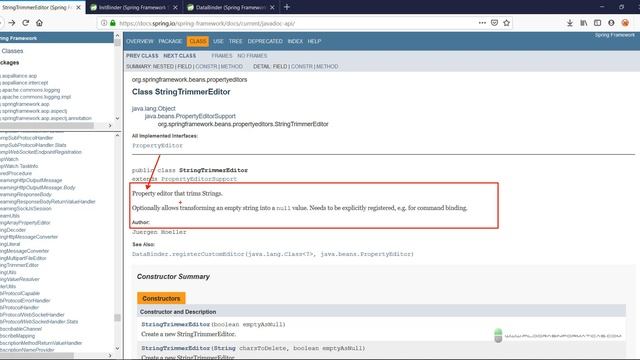Viewport: 640px width, 360px height.
Task: Go to the browser home page
Action: [39, 23]
